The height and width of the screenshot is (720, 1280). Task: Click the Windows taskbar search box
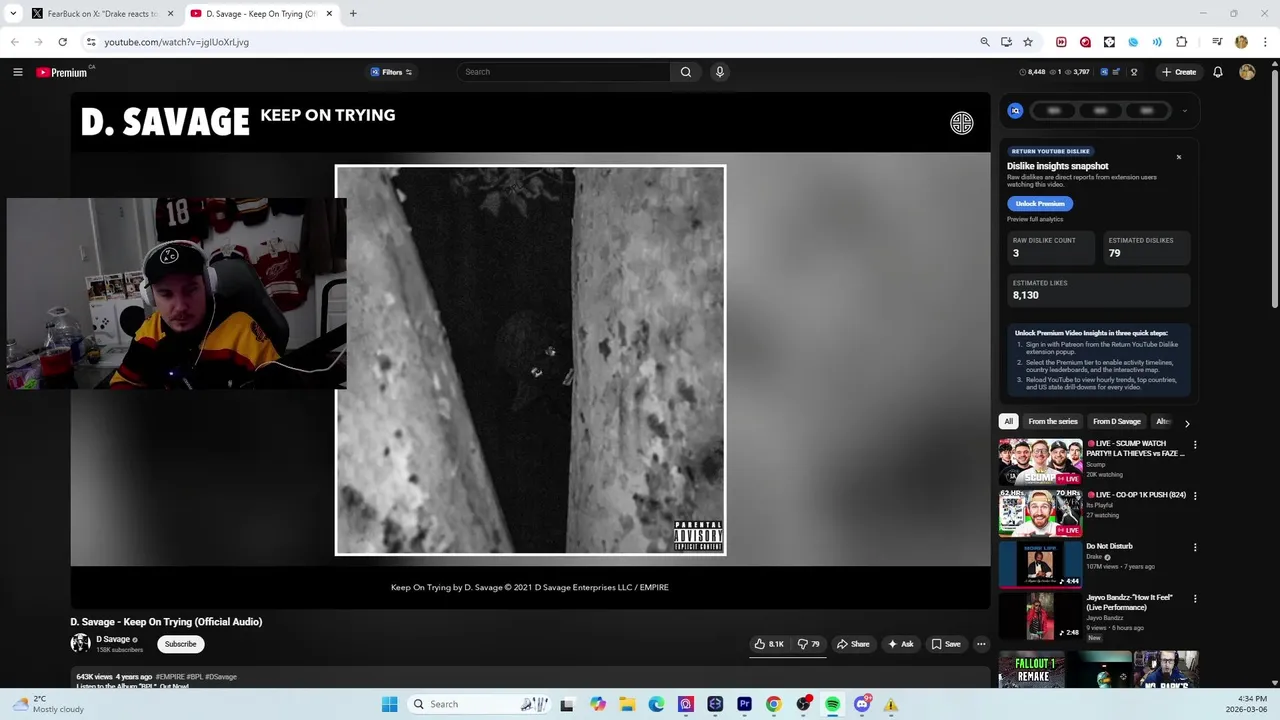tap(478, 704)
